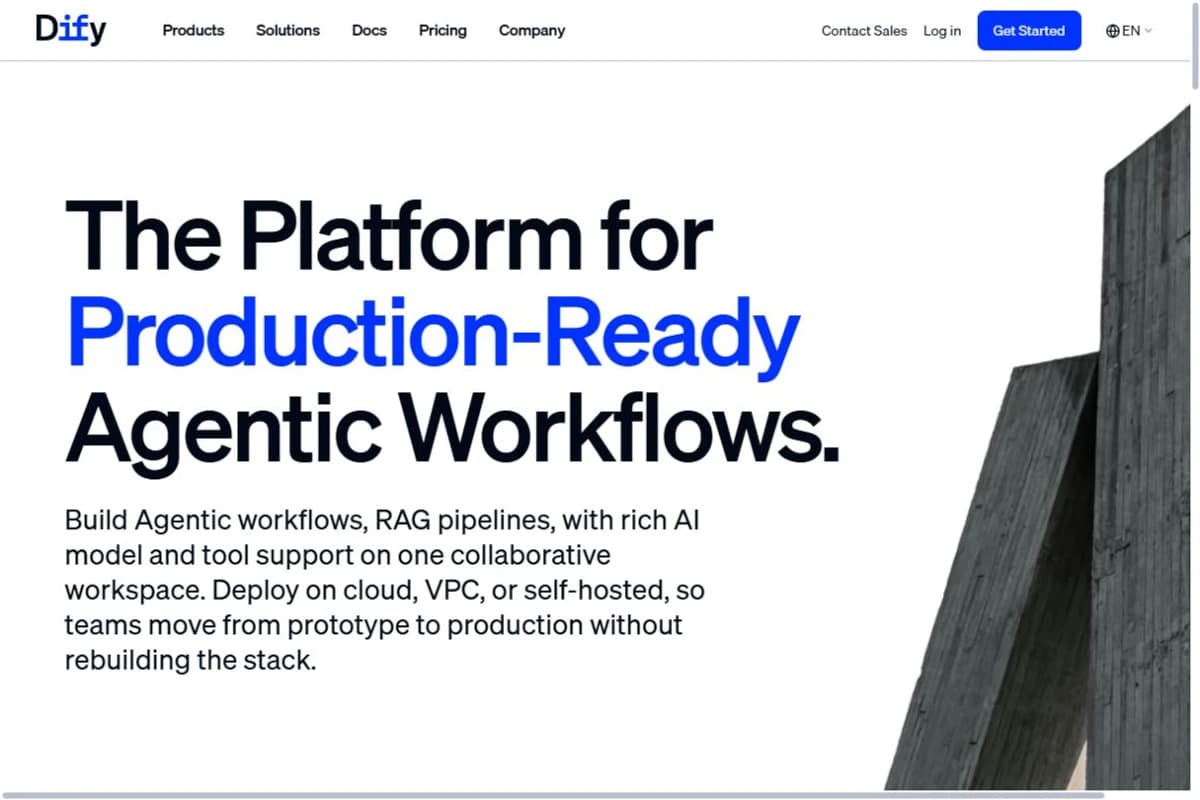1200x800 pixels.
Task: Click the Dify logo
Action: coord(71,30)
